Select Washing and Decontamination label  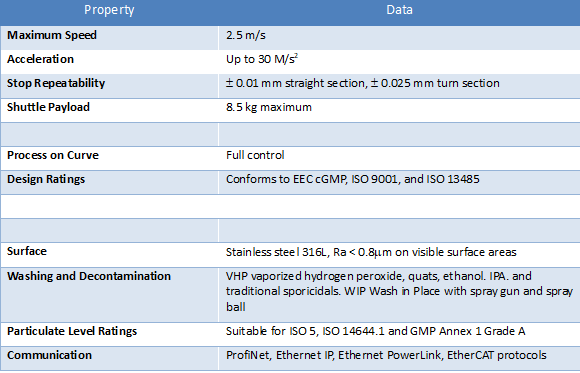click(89, 276)
